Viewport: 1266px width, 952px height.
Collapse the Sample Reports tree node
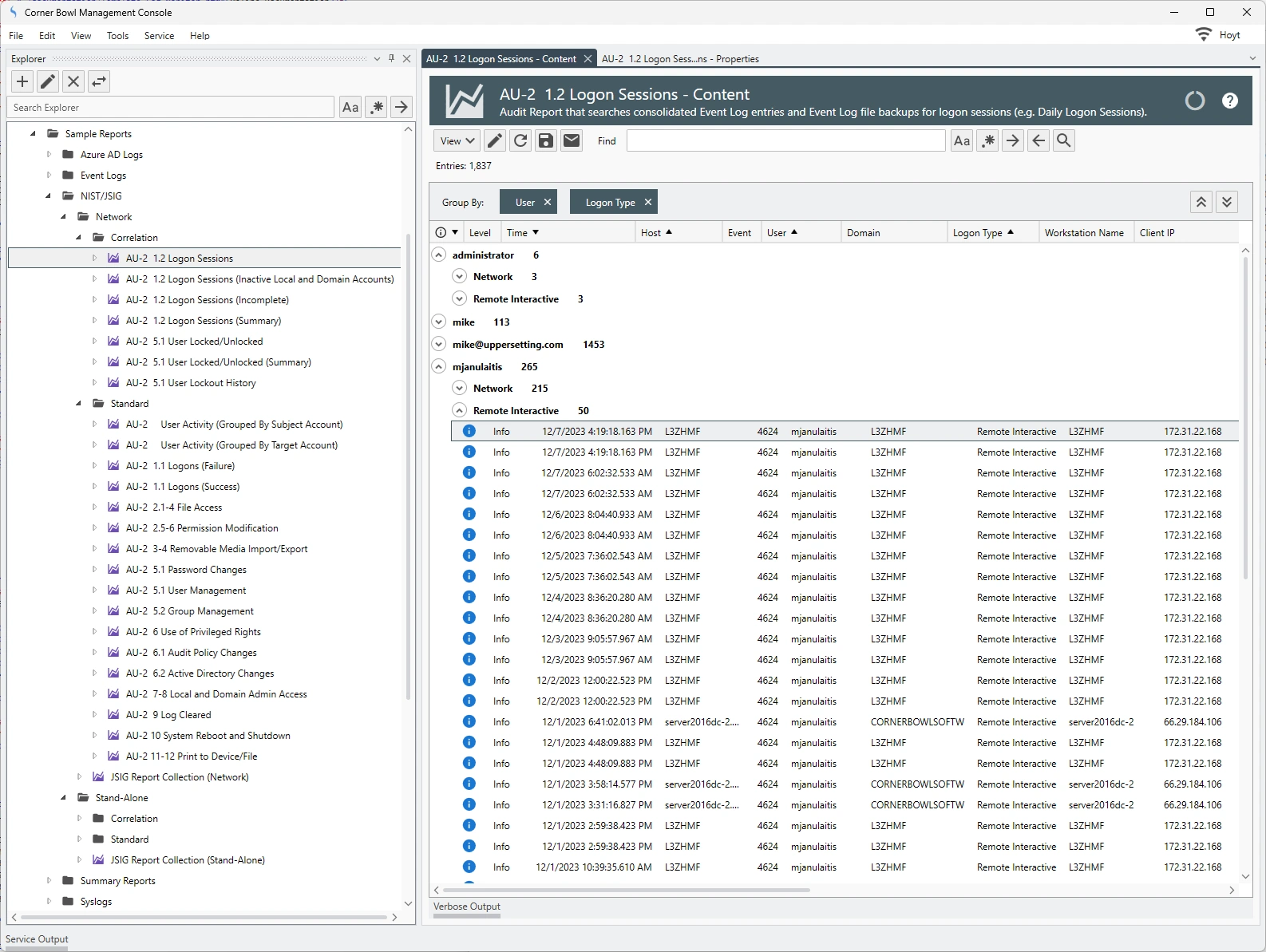(33, 134)
